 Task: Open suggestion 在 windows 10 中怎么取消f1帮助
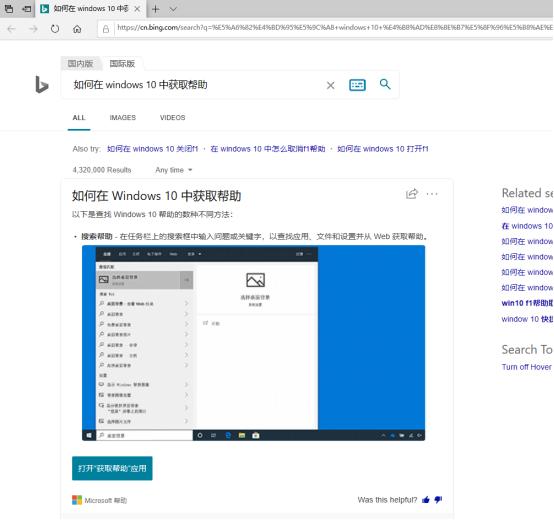[267, 149]
